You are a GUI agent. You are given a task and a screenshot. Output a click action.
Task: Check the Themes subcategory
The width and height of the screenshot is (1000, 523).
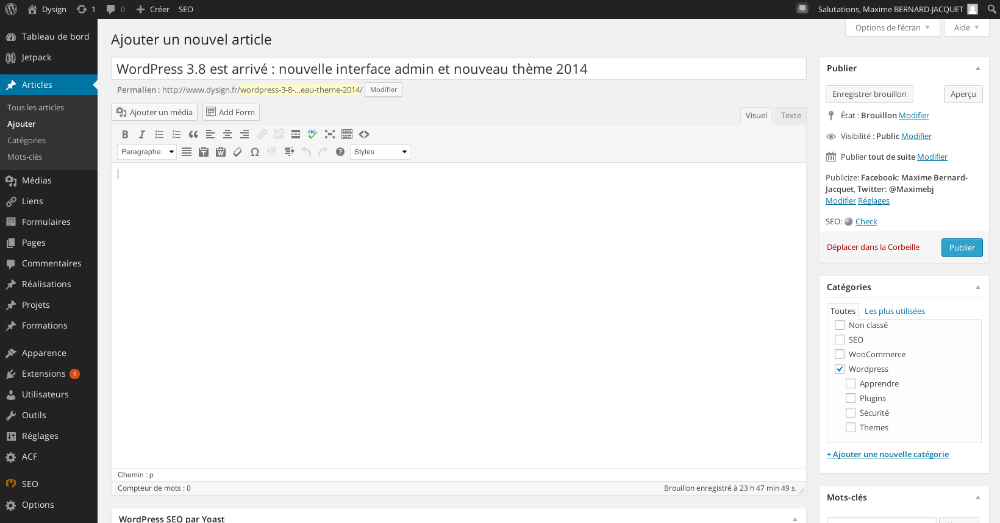click(851, 427)
